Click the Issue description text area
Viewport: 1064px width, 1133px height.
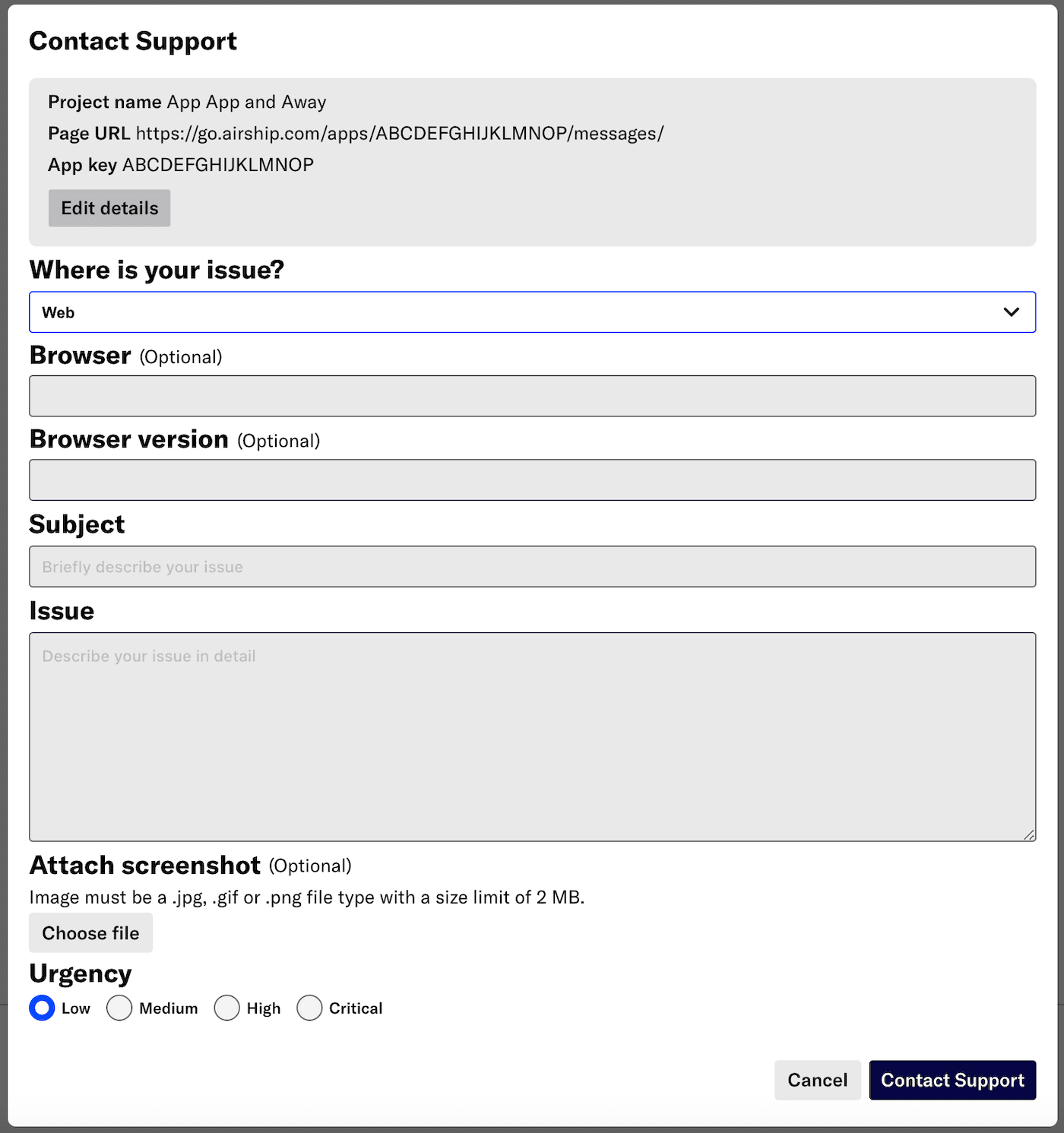tap(532, 736)
